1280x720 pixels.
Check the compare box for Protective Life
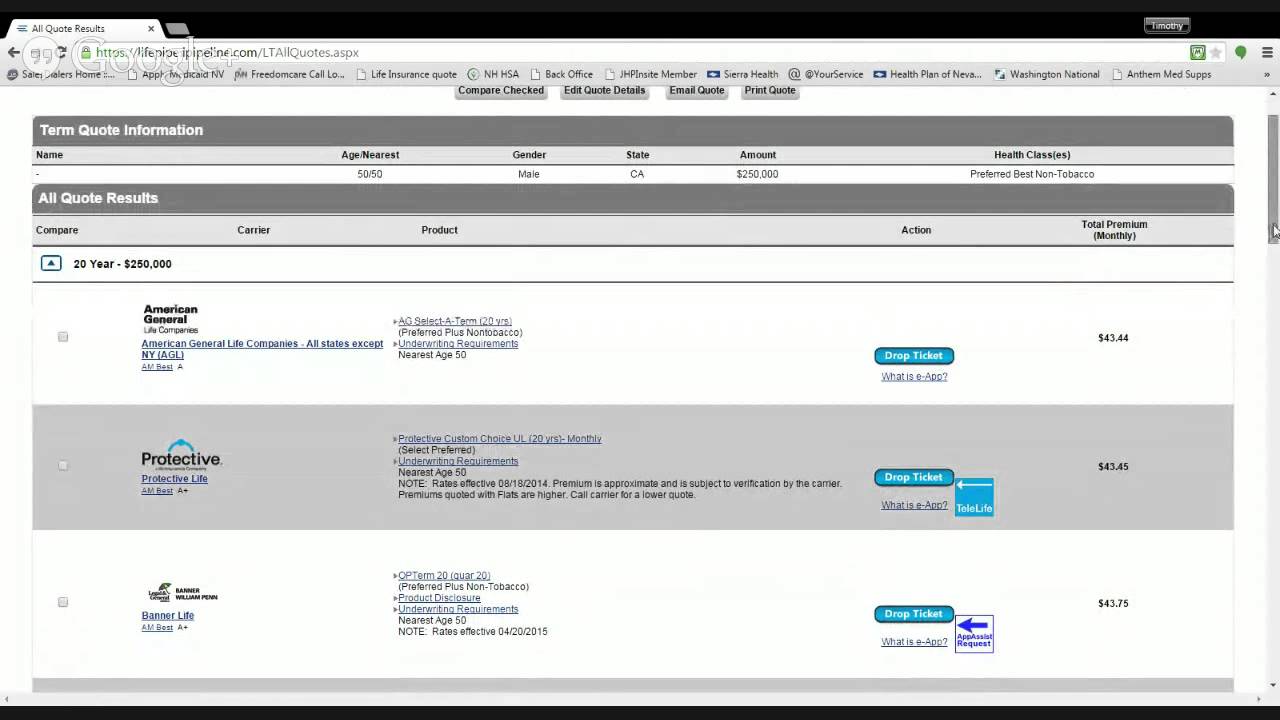coord(63,465)
